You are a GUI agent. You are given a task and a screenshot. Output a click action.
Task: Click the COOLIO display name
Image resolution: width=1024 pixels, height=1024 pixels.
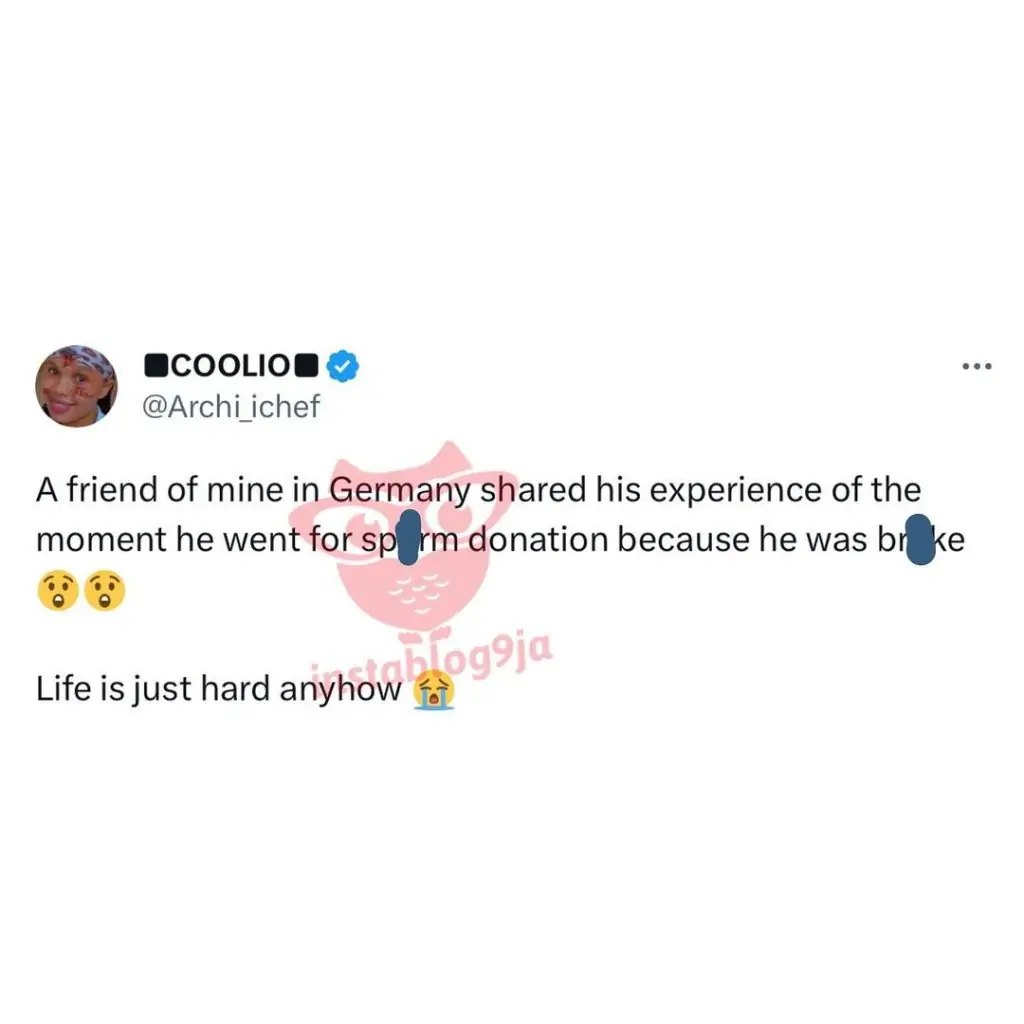pos(231,366)
